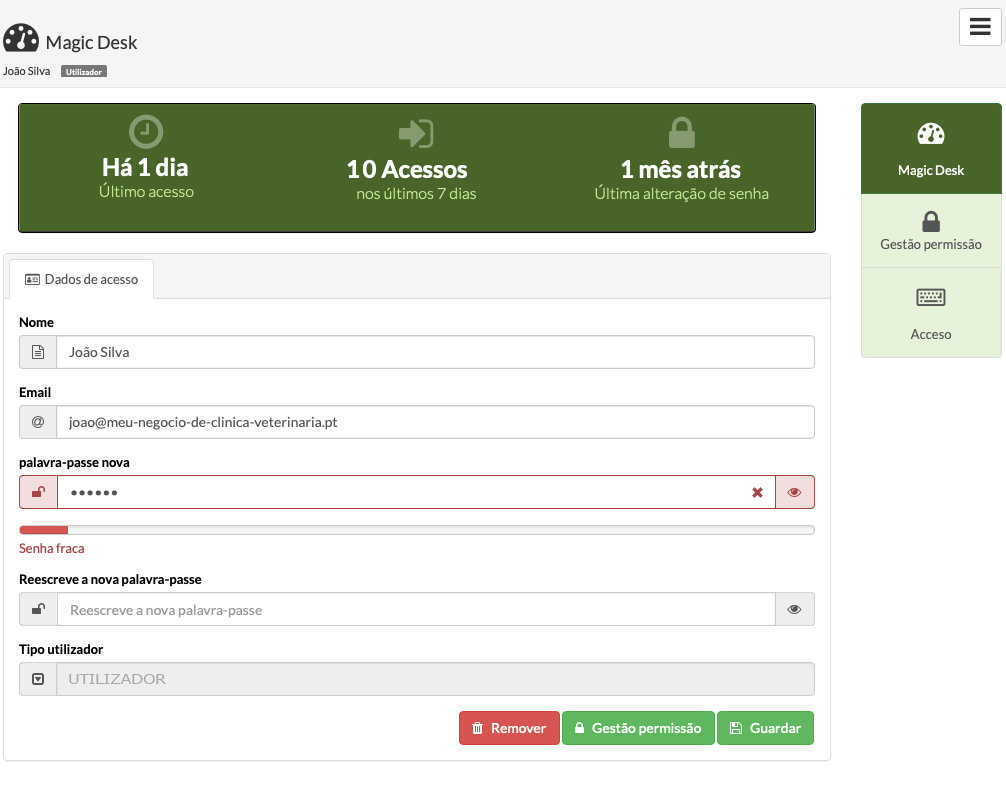Click the Magic Desk dashboard logo icon

click(x=21, y=38)
